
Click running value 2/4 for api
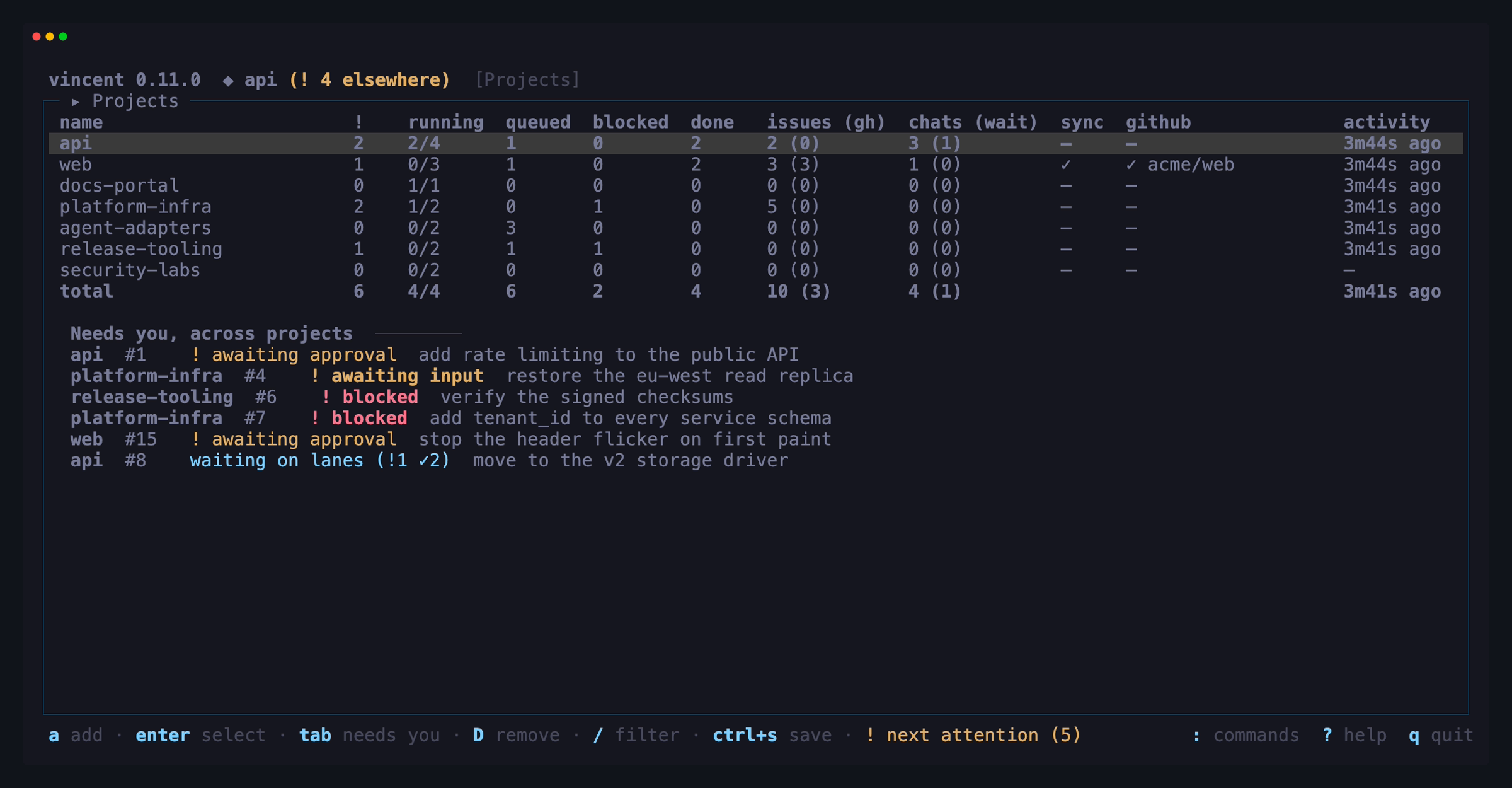(x=423, y=143)
